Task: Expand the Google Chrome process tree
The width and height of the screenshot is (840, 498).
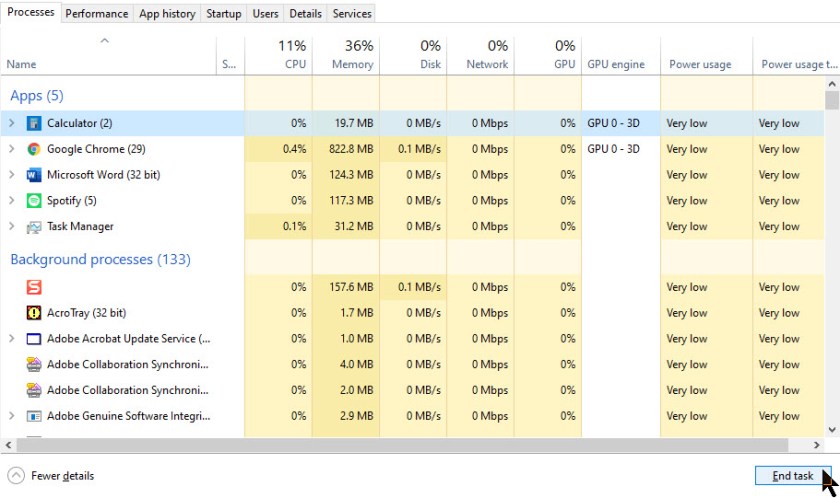Action: (x=12, y=149)
